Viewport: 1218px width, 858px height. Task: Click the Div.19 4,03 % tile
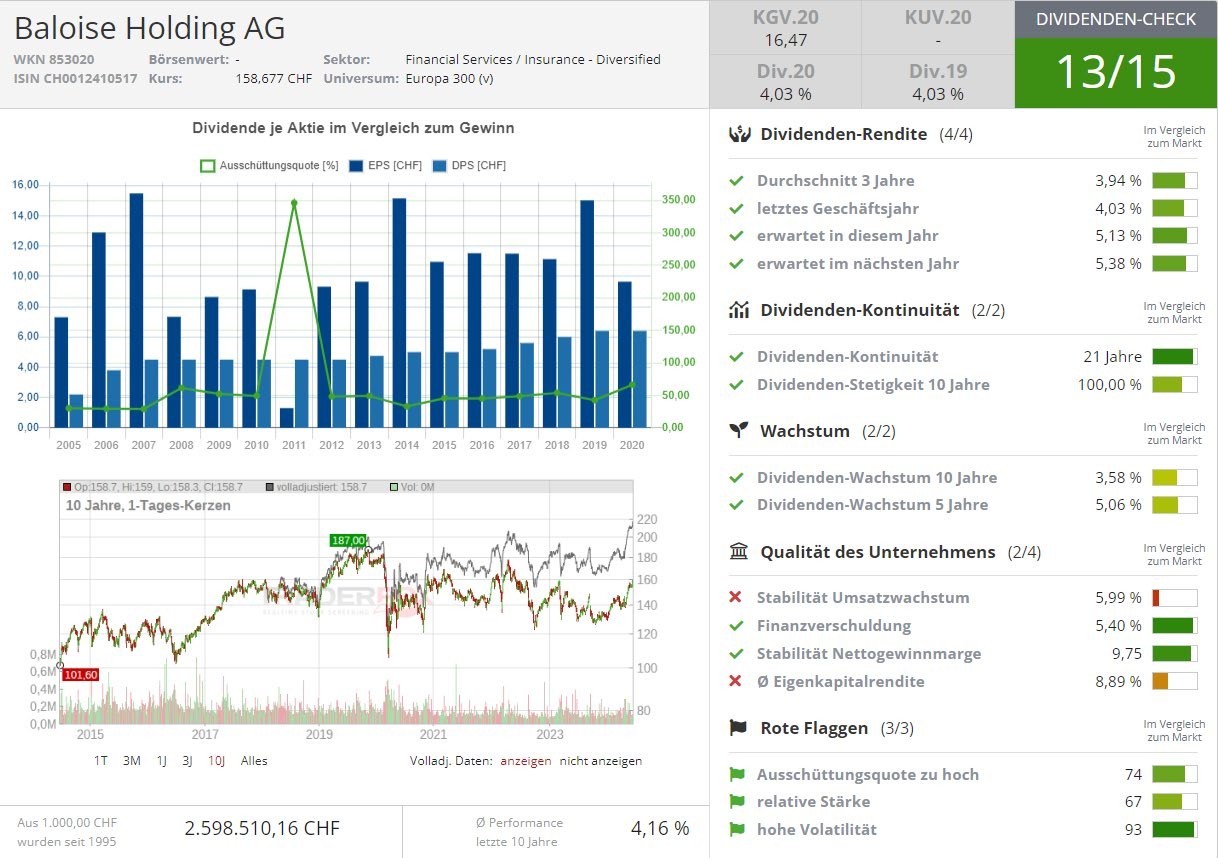click(938, 82)
